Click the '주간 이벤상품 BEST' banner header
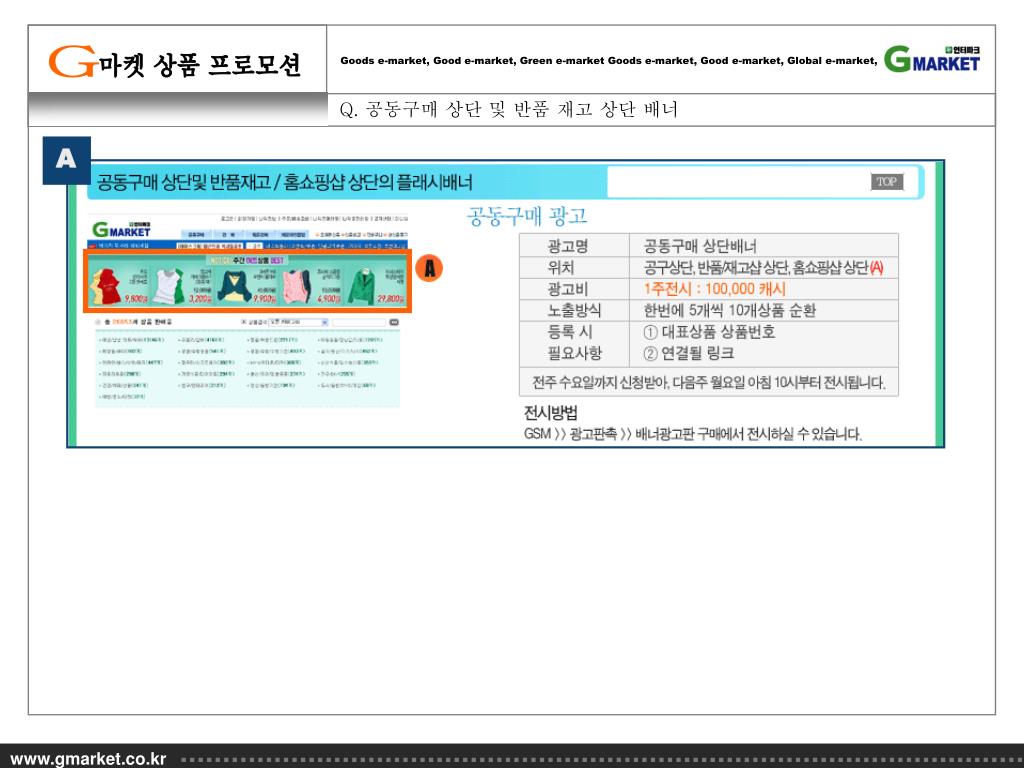This screenshot has height=768, width=1024. tap(248, 260)
